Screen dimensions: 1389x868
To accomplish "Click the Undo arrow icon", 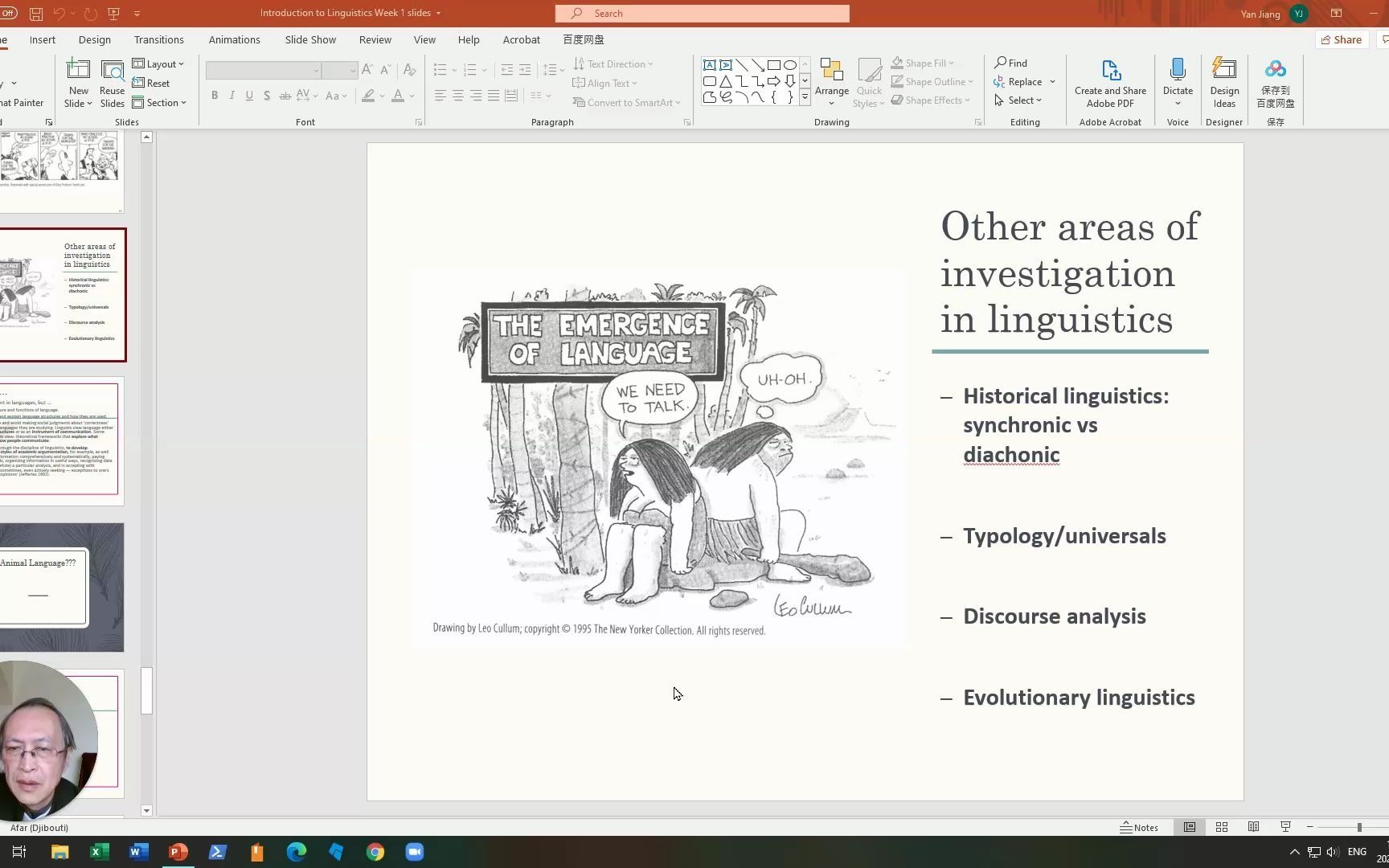I will [x=59, y=14].
